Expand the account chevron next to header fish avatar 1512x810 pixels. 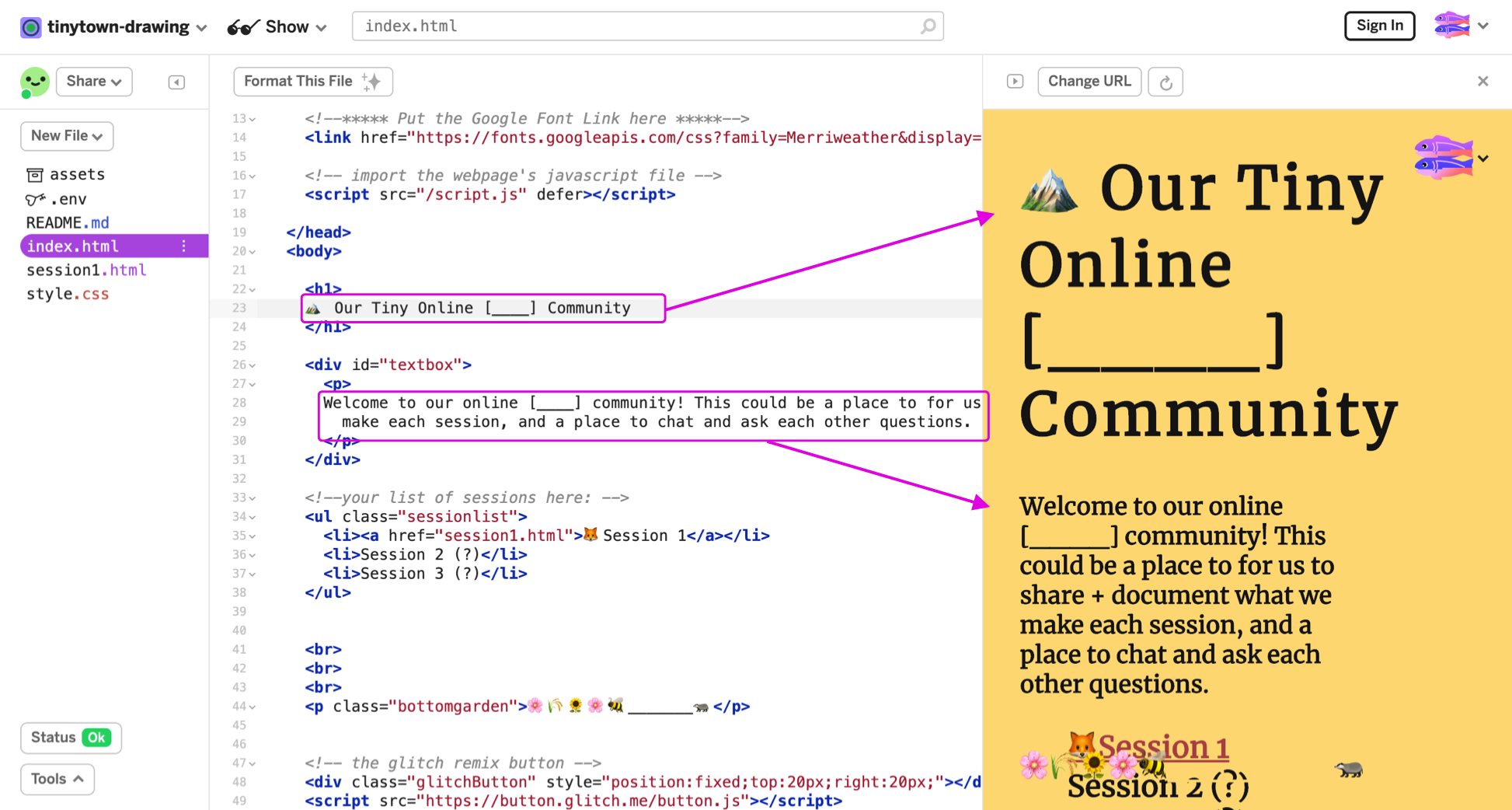point(1483,26)
